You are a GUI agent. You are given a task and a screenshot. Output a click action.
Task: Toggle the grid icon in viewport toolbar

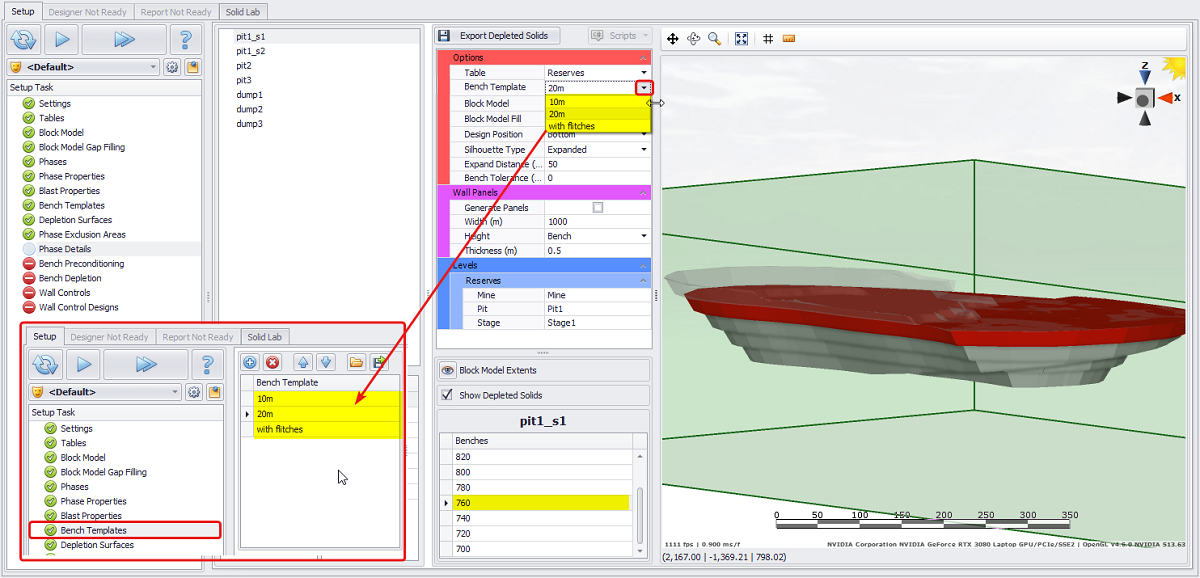point(768,38)
